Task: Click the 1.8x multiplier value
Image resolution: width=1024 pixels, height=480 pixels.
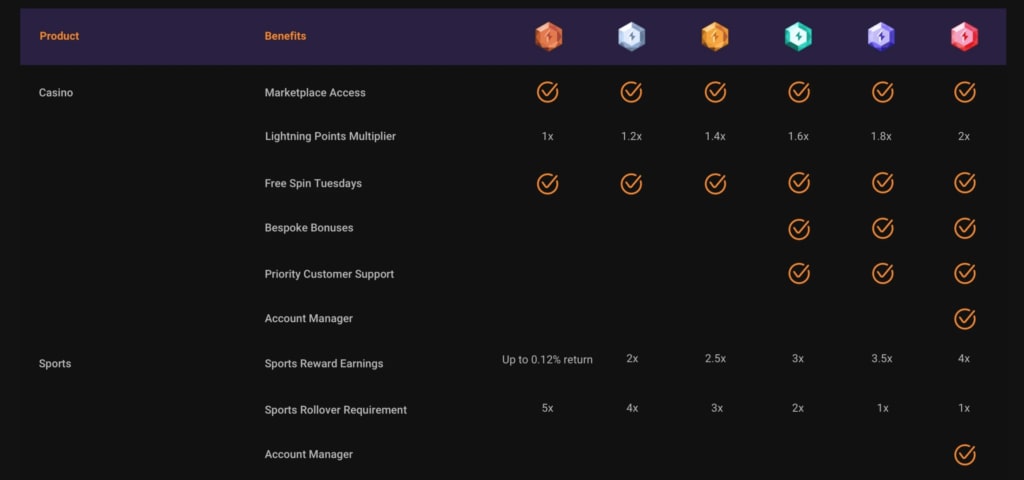Action: point(882,136)
